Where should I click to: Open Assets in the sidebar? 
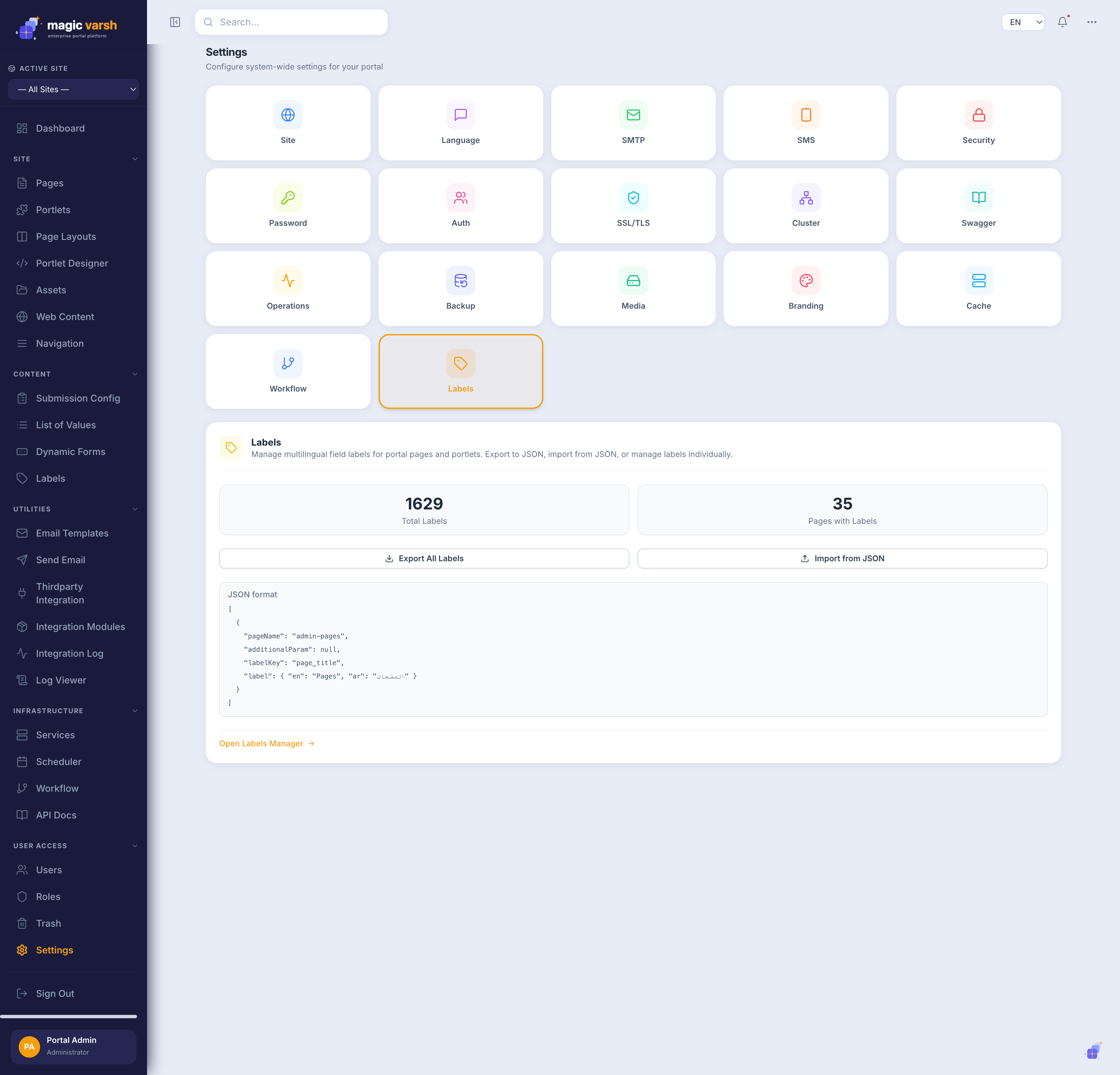point(73,290)
